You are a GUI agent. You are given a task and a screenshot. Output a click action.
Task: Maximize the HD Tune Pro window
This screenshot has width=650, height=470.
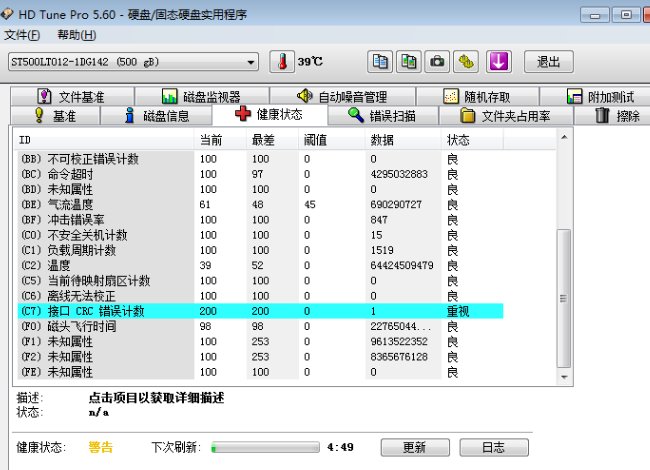pos(626,15)
